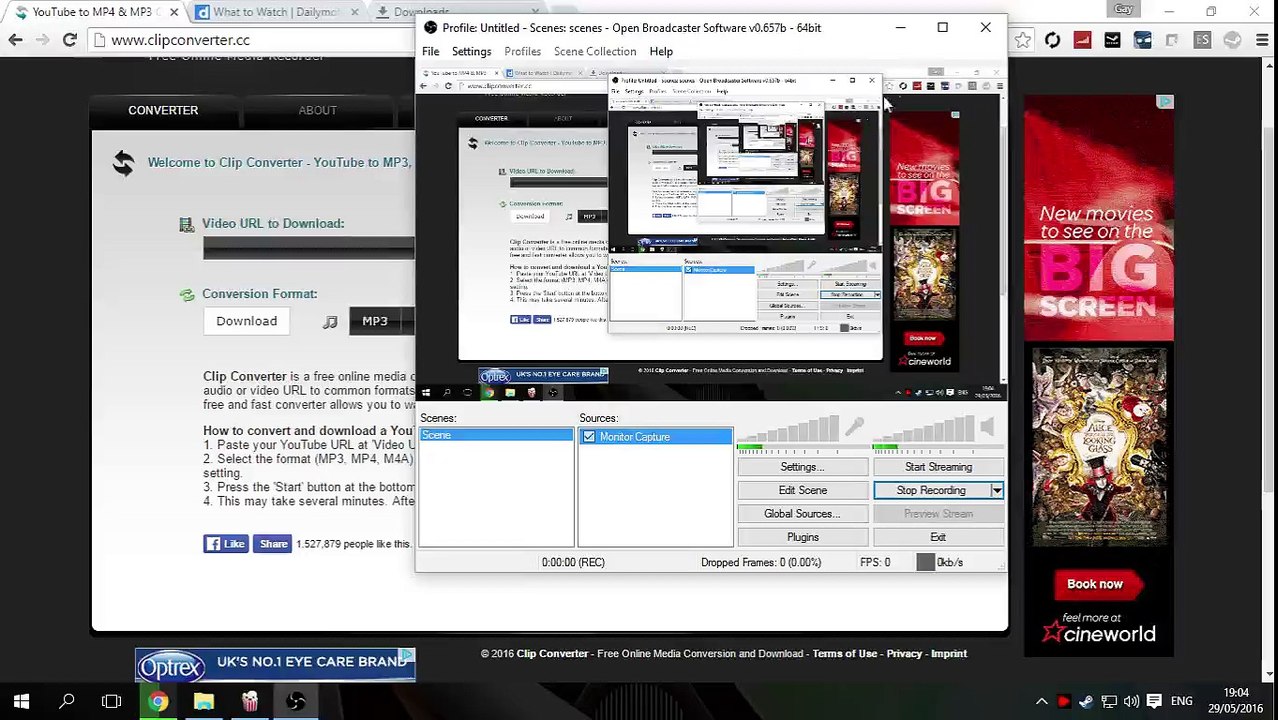1278x720 pixels.
Task: Select Scene in the Scenes list
Action: 496,436
